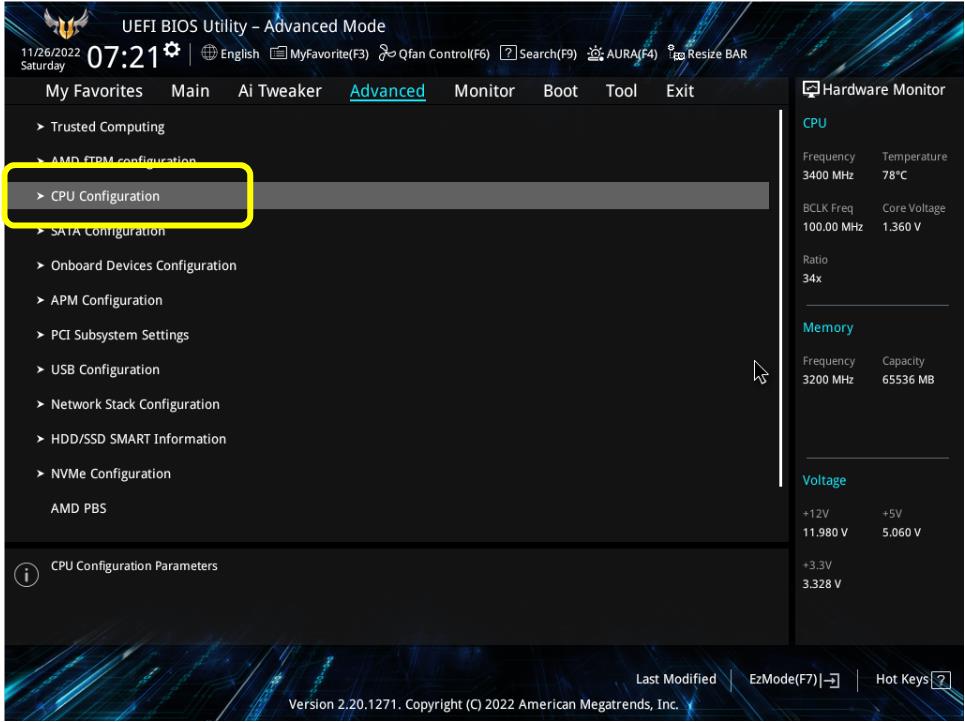
Task: Open AMD PBS entry
Action: pos(78,508)
